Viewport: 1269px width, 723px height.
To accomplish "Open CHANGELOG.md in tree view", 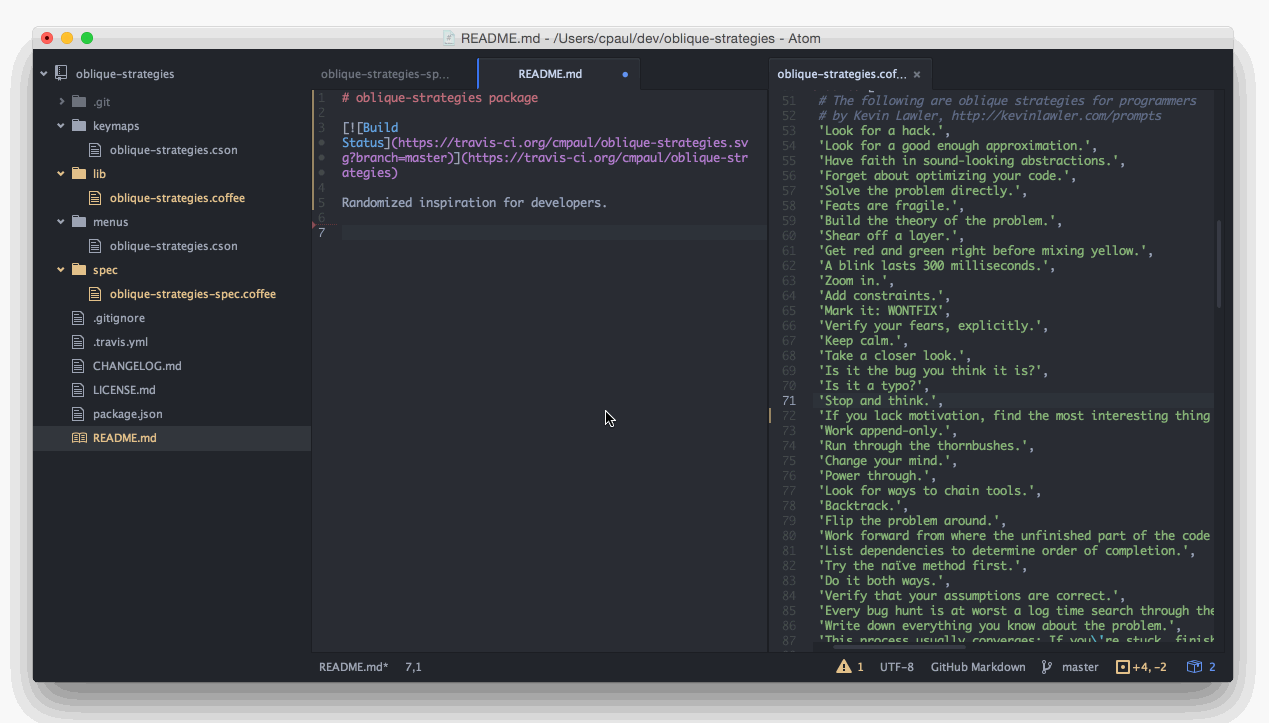I will 137,366.
